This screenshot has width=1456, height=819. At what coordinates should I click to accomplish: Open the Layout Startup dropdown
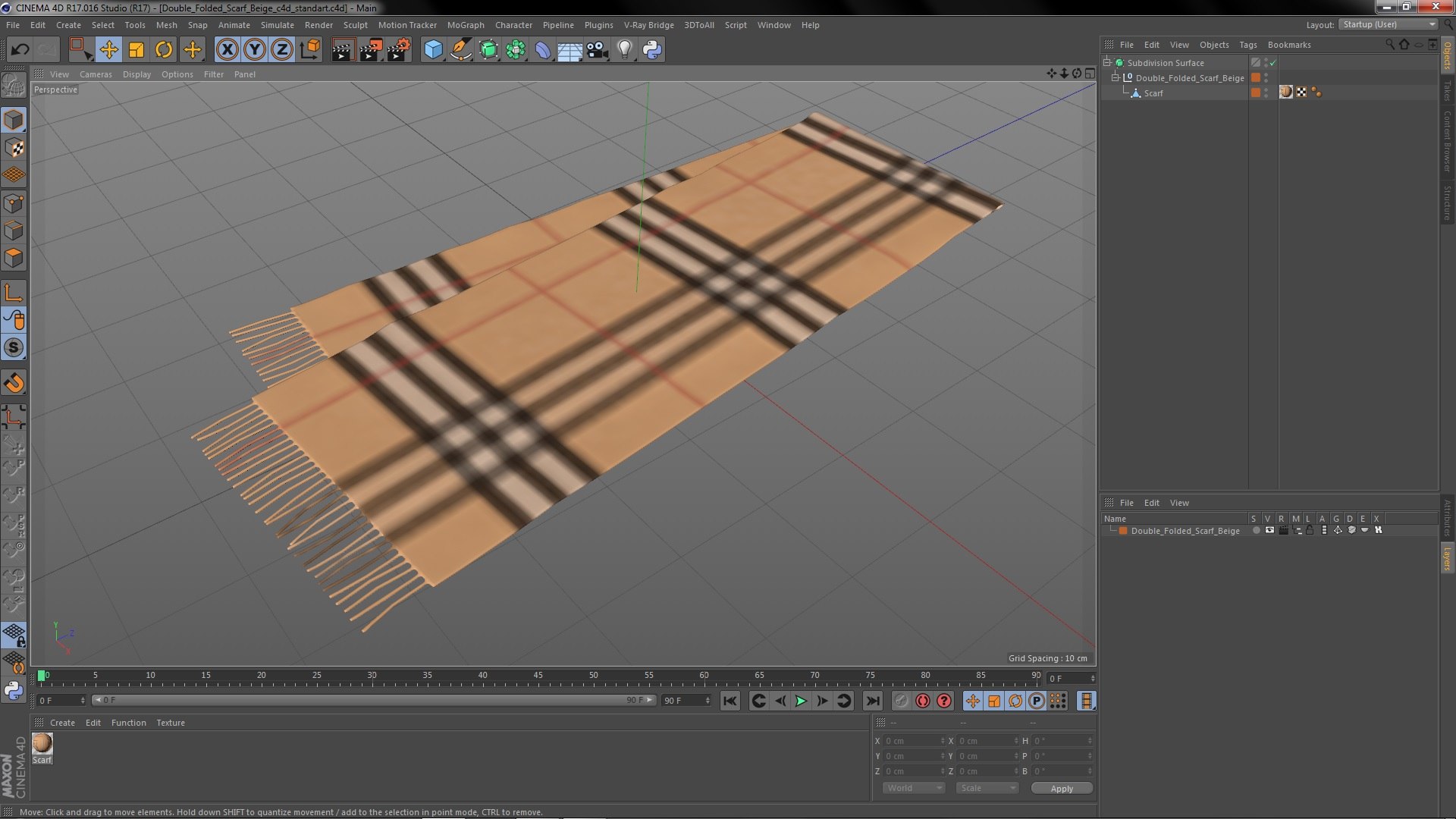point(1388,24)
